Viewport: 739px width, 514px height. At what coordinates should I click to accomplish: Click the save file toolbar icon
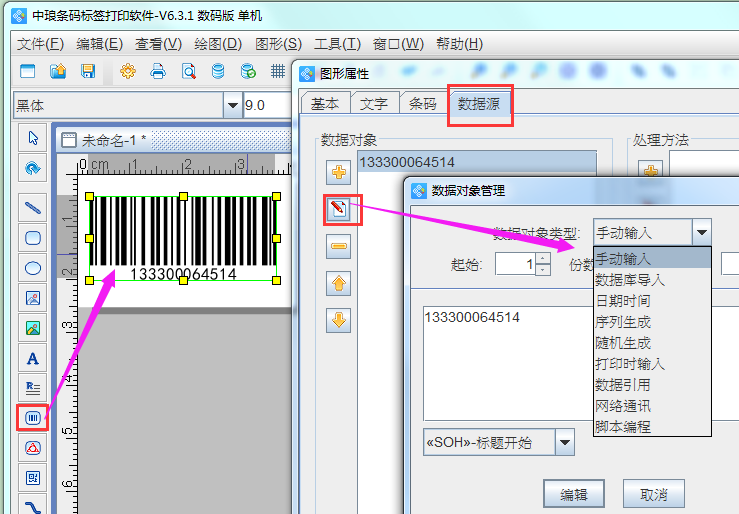(88, 71)
